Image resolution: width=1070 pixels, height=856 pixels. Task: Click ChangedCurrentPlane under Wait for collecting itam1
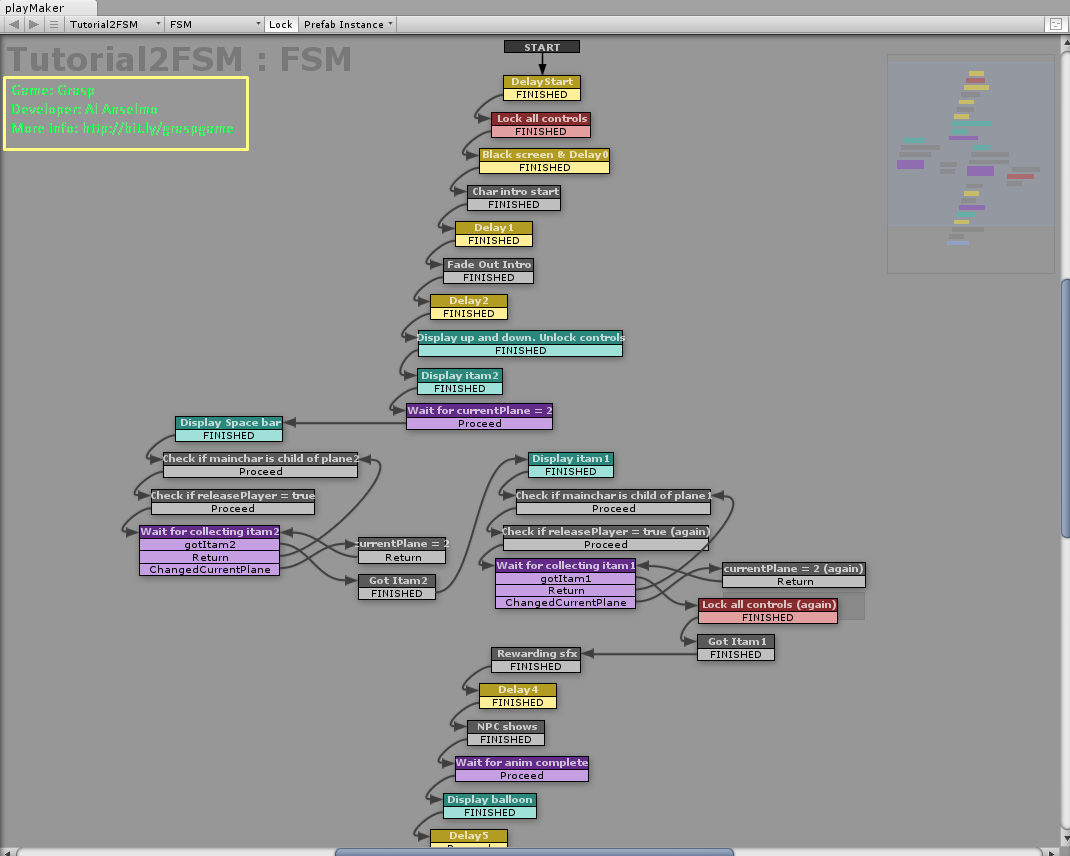click(x=566, y=603)
